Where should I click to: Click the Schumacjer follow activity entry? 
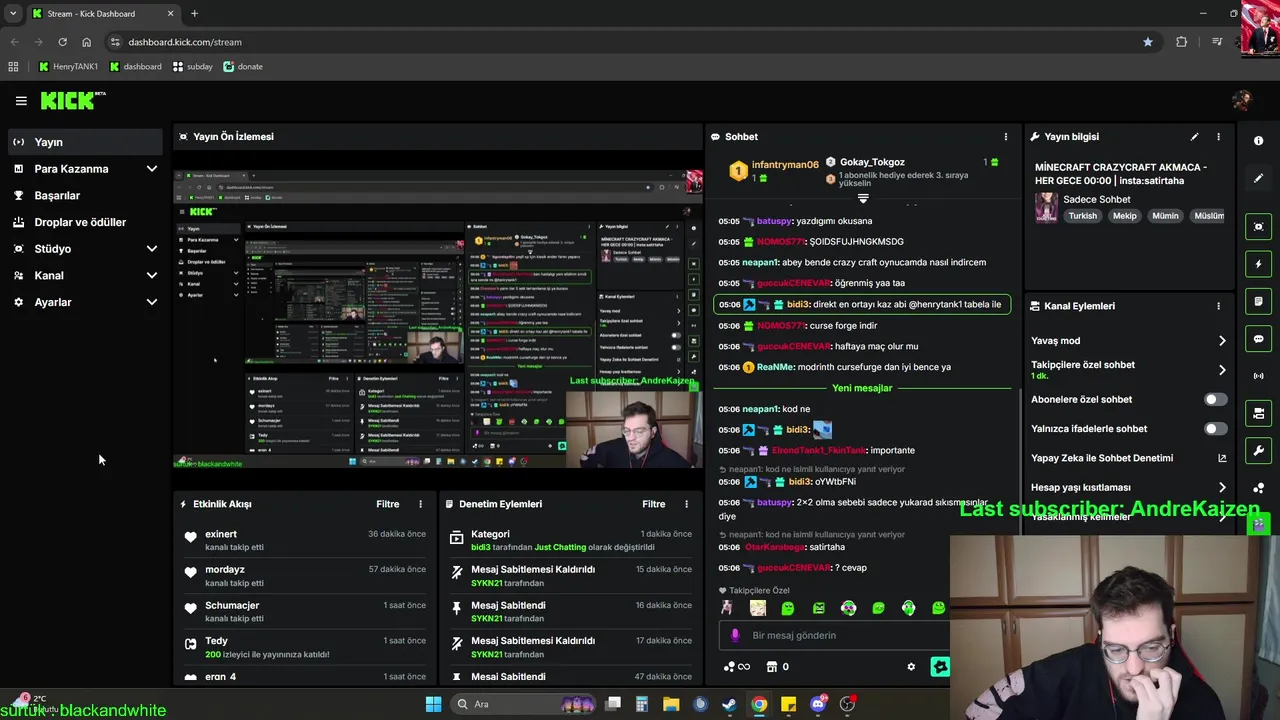pyautogui.click(x=305, y=611)
